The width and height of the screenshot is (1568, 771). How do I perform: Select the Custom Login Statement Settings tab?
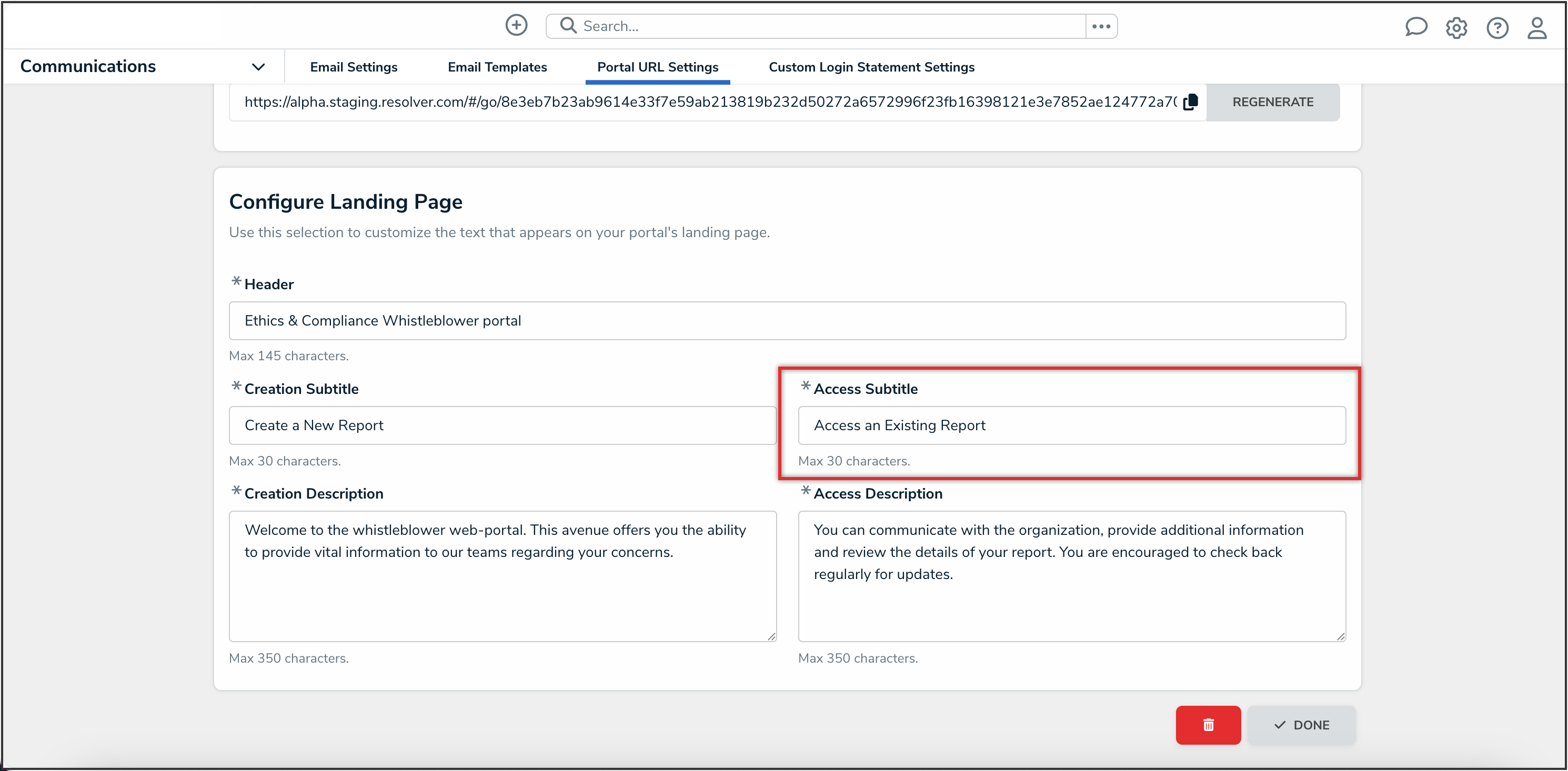pyautogui.click(x=871, y=67)
